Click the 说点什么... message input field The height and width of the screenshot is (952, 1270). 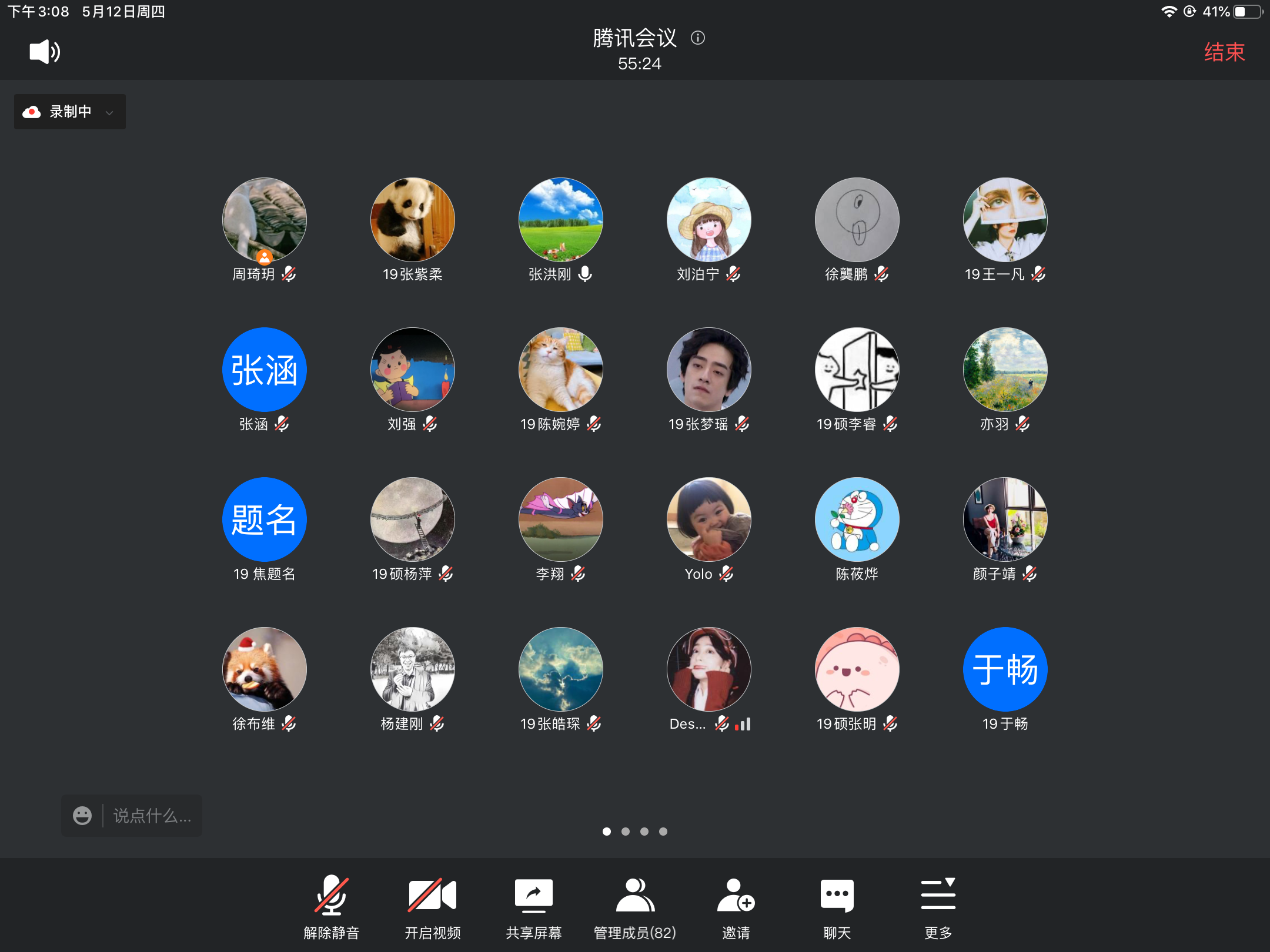(x=152, y=816)
